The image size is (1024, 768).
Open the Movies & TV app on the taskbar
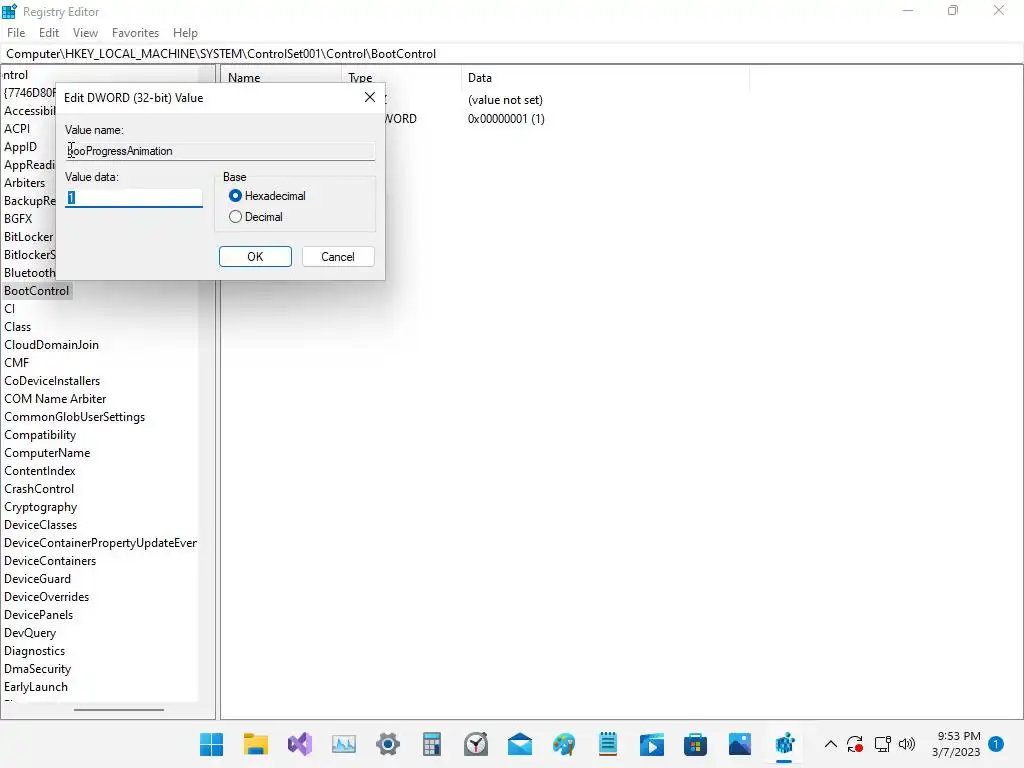[652, 744]
